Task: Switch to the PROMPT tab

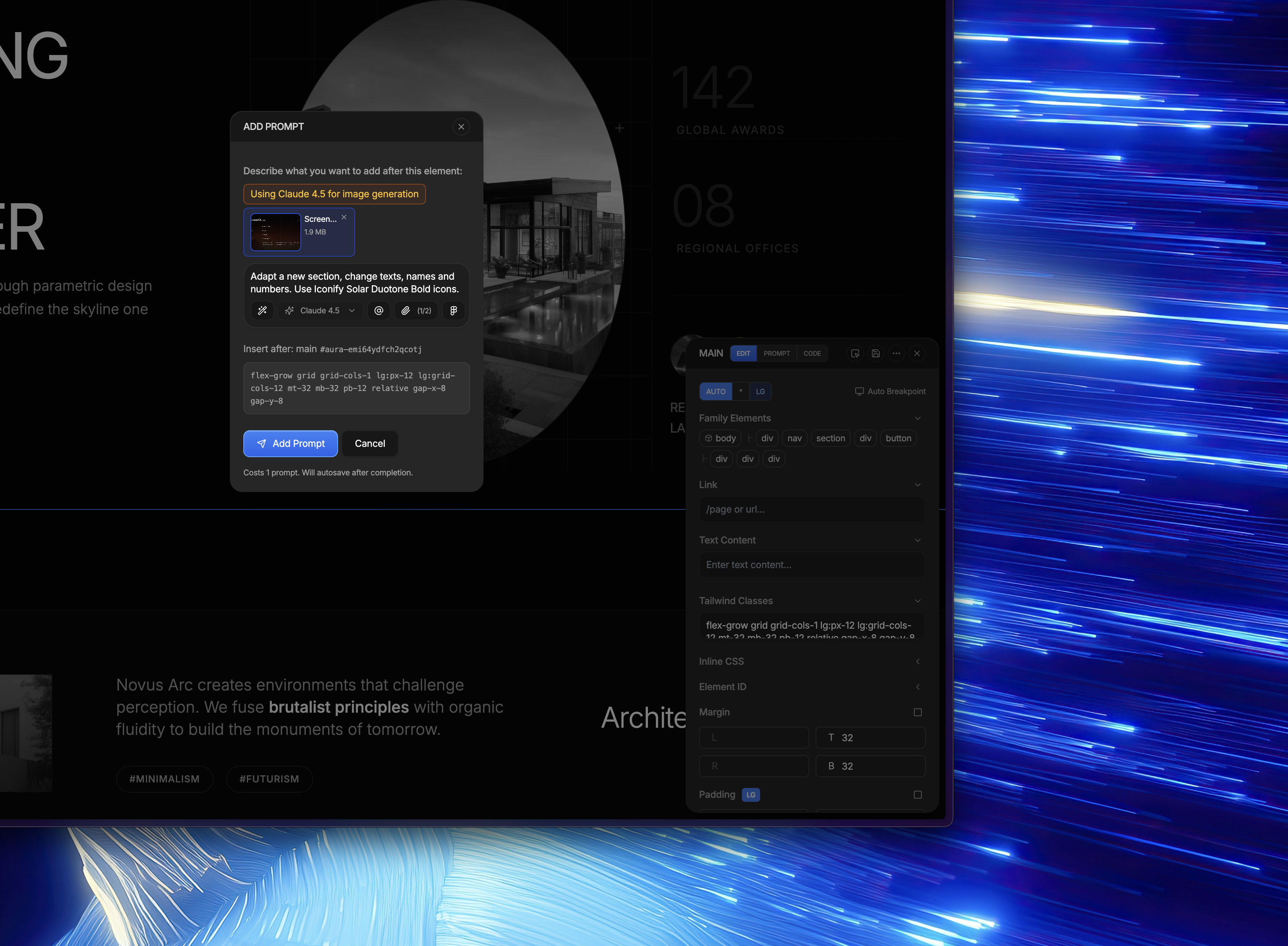Action: [x=777, y=353]
